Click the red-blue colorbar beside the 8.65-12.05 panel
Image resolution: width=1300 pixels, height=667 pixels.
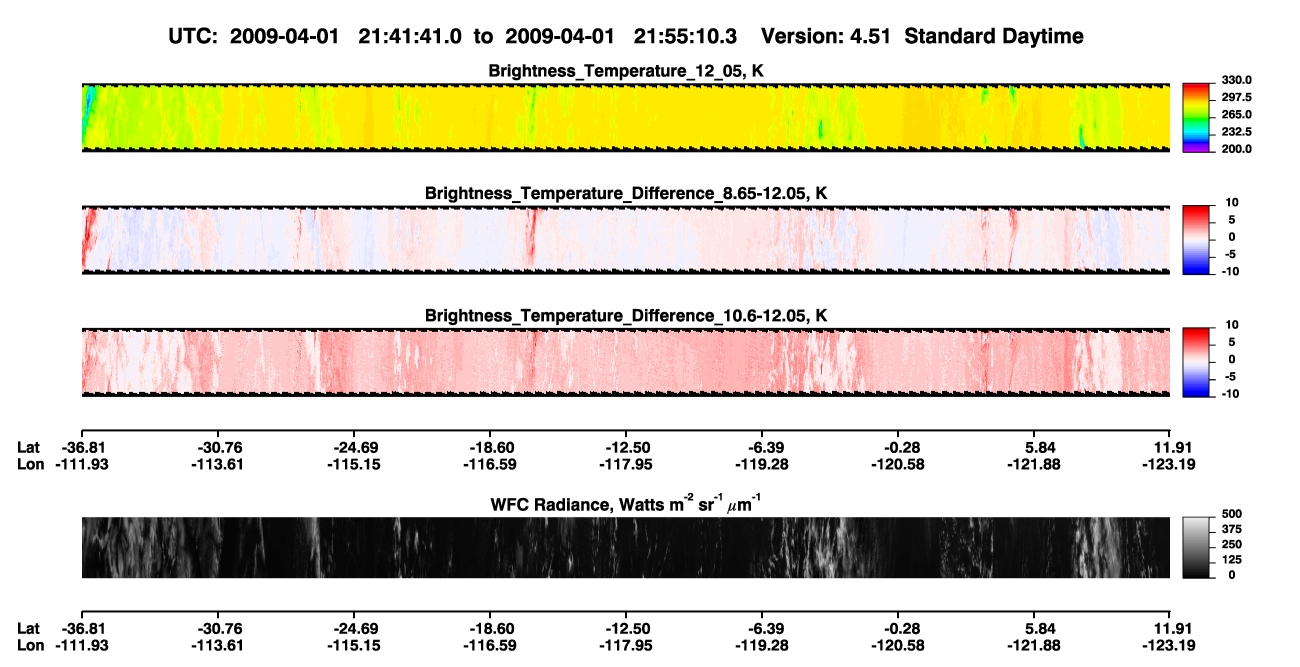(x=1196, y=240)
